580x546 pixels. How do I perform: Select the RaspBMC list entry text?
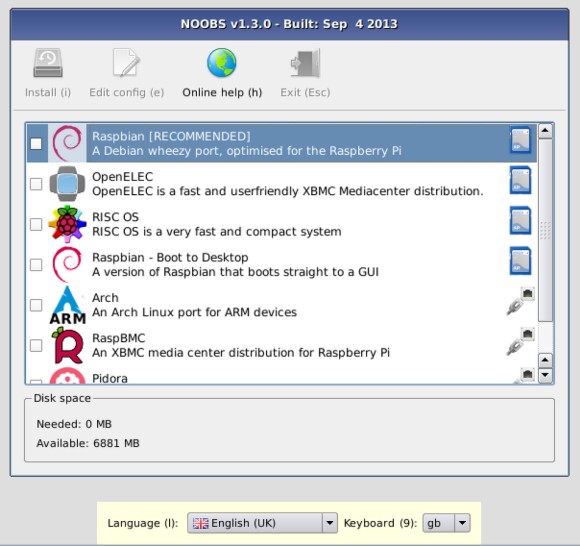(x=241, y=346)
